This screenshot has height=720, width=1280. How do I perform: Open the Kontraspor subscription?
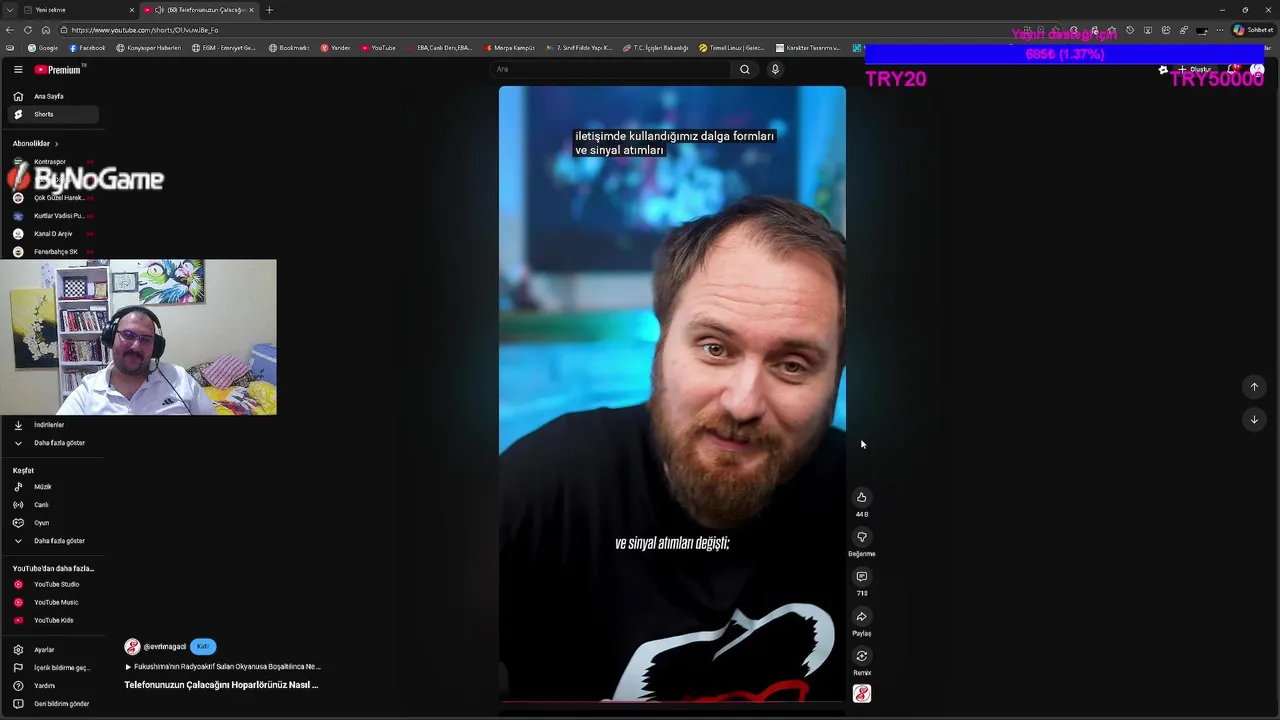pos(52,162)
